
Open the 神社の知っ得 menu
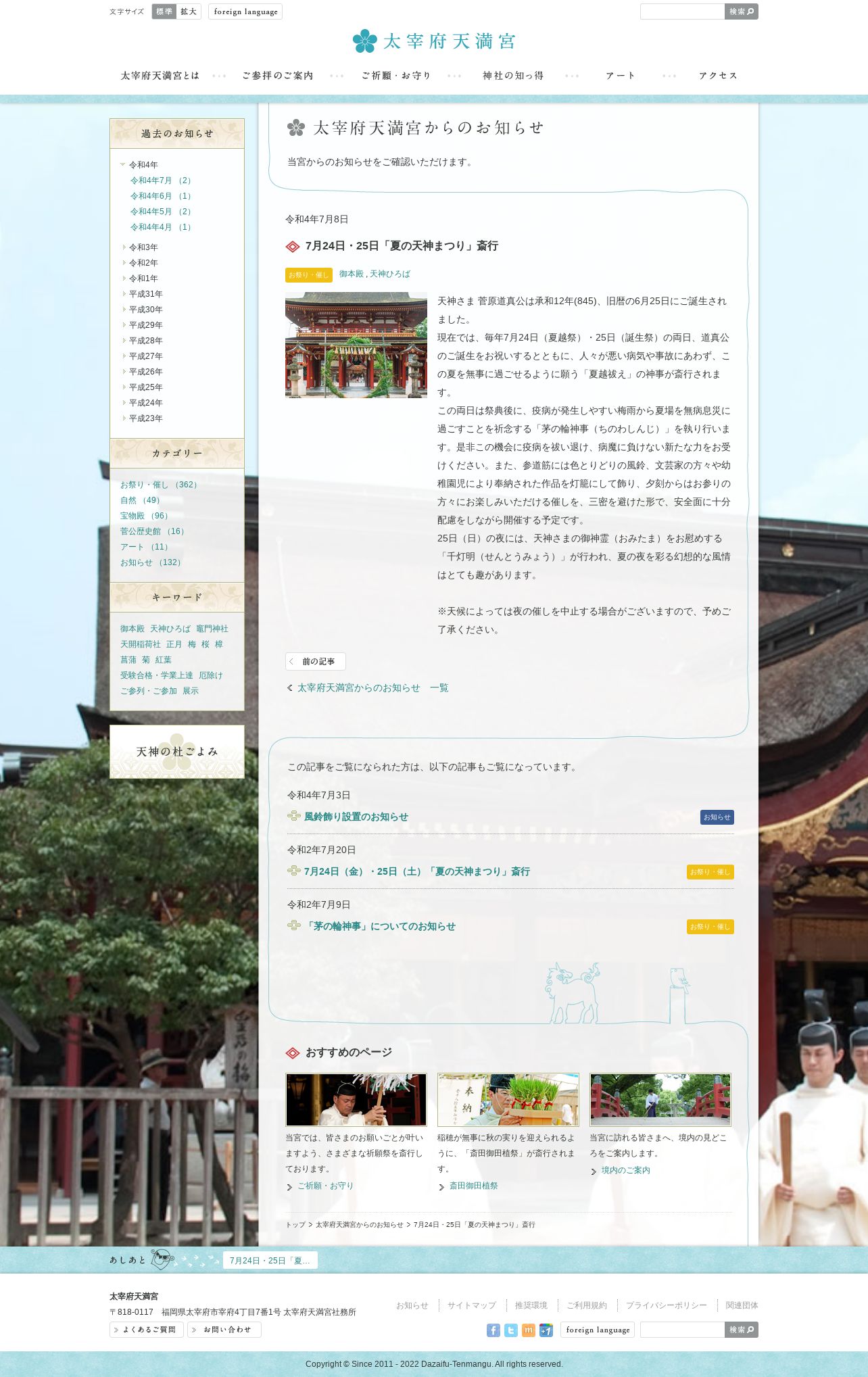[x=513, y=76]
